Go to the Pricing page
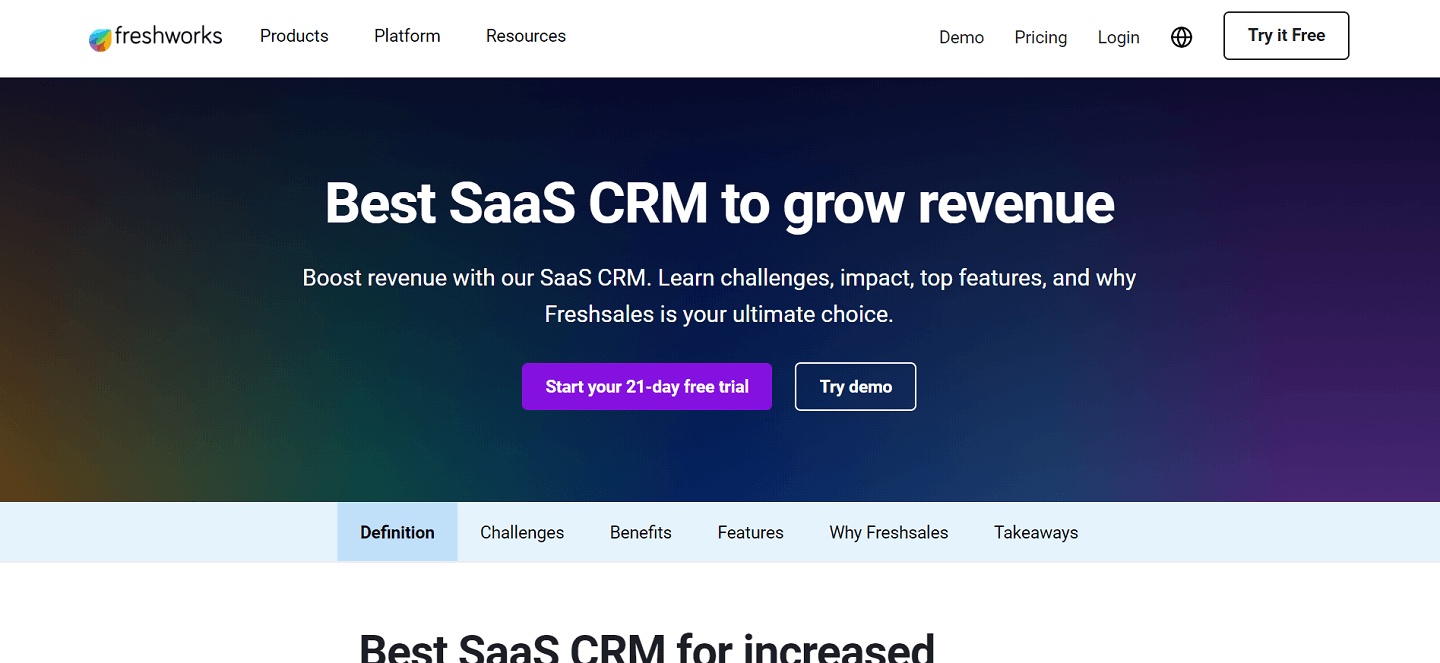 point(1040,37)
